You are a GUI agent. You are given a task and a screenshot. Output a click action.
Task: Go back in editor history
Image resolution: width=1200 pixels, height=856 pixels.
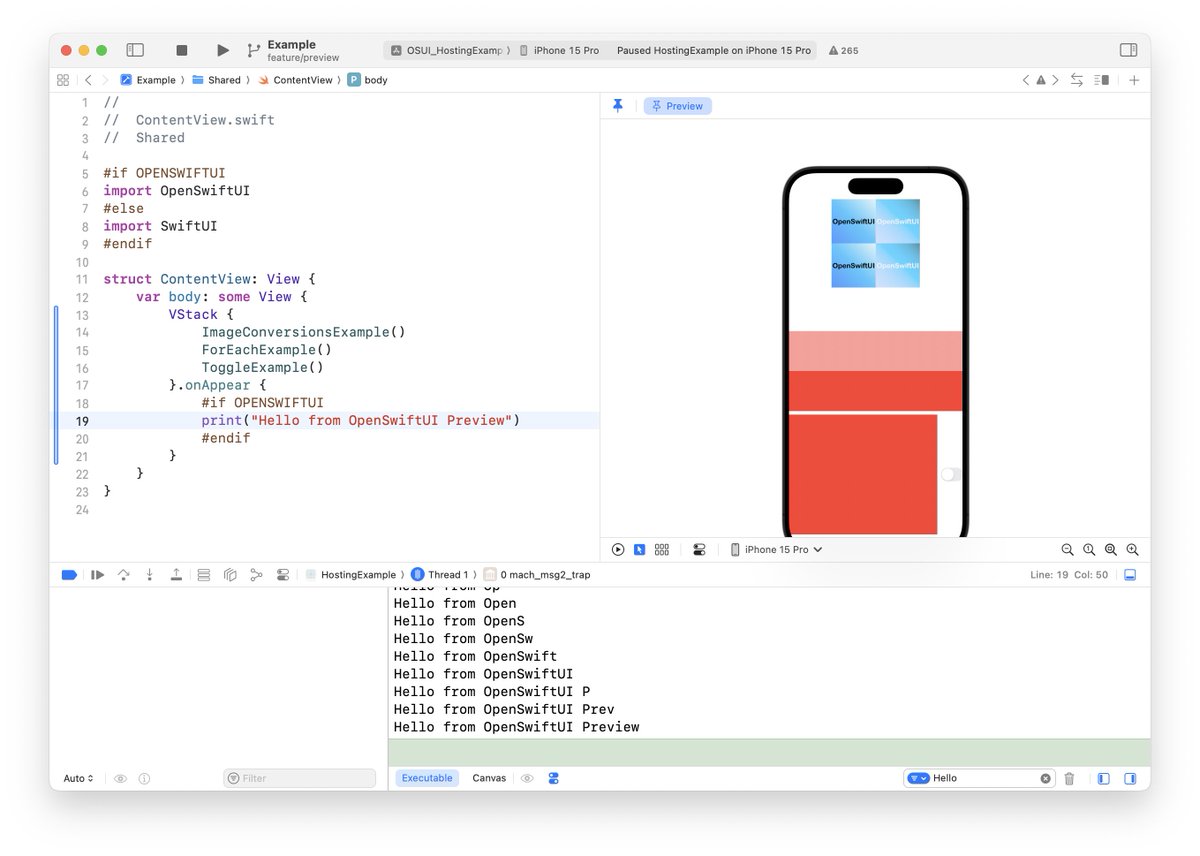88,80
